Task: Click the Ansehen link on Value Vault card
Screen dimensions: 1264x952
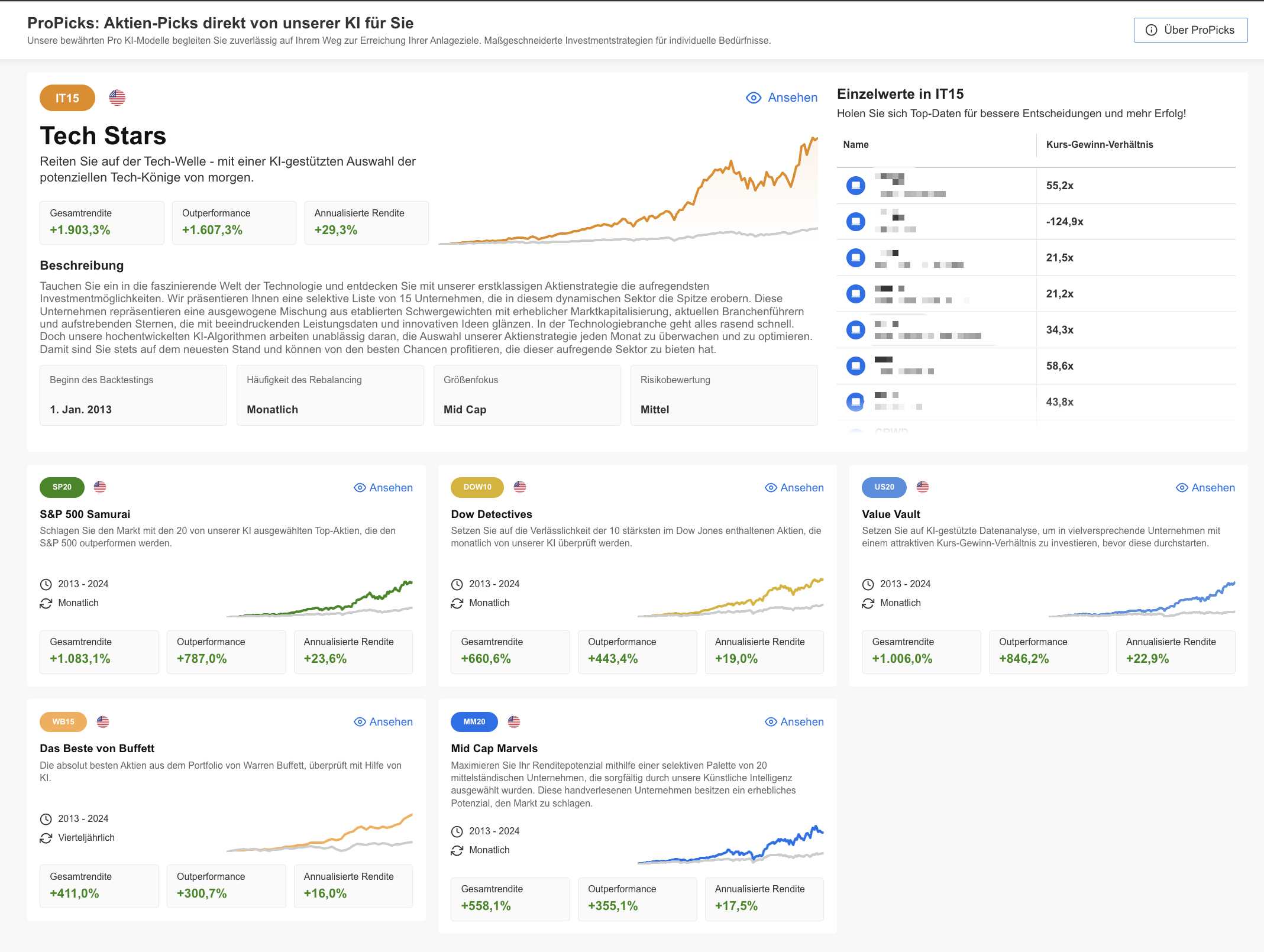Action: (1205, 488)
